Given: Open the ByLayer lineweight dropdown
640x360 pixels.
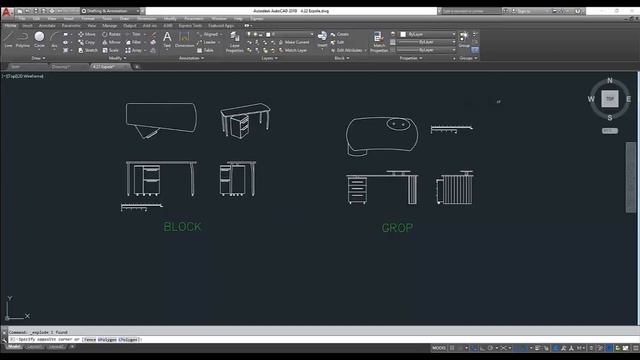Looking at the screenshot, I should point(427,42).
